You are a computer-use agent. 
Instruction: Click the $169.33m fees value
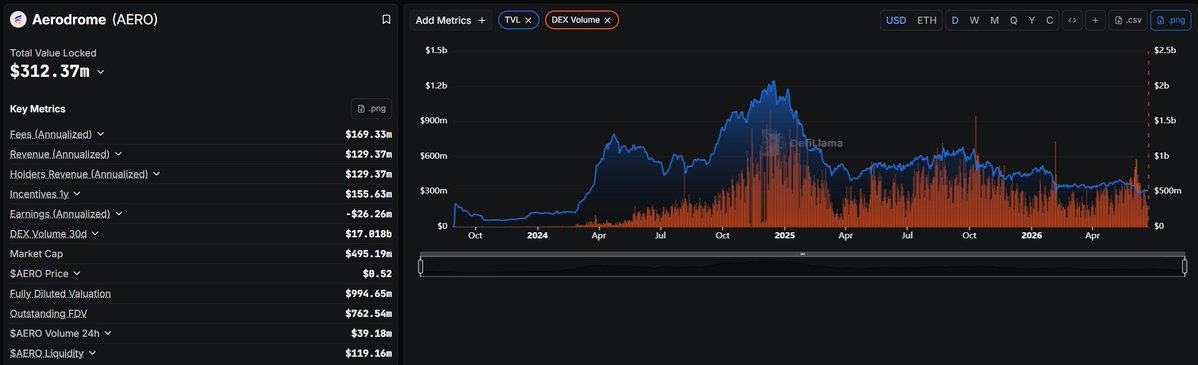coord(368,134)
